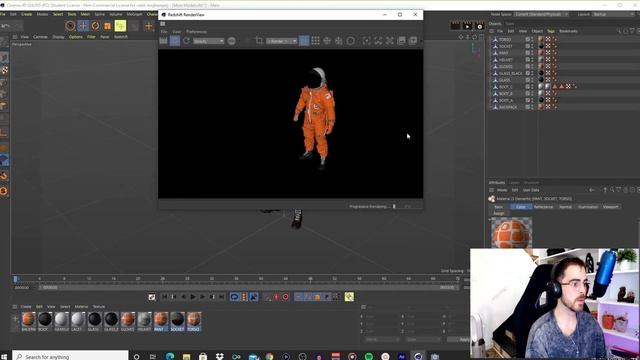Activate the Scale tool in main toolbar
The image size is (640, 360).
click(x=107, y=26)
